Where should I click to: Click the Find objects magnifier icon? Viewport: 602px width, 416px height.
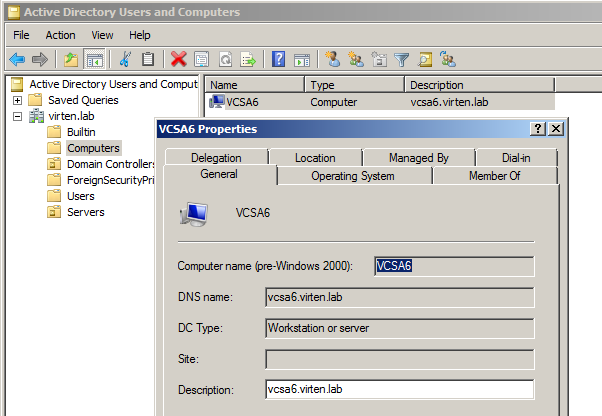(425, 59)
